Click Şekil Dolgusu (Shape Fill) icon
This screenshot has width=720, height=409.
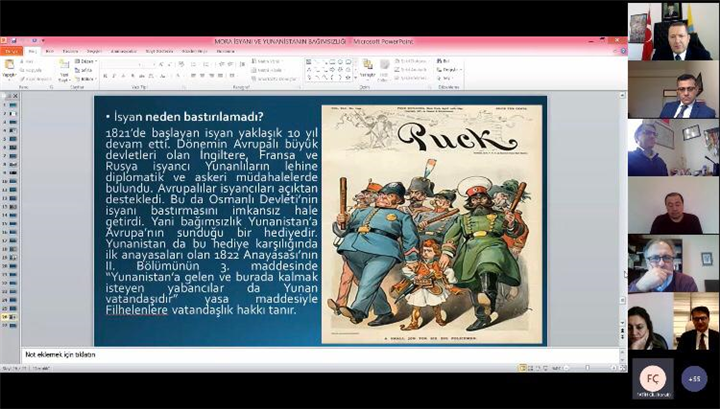(x=411, y=61)
